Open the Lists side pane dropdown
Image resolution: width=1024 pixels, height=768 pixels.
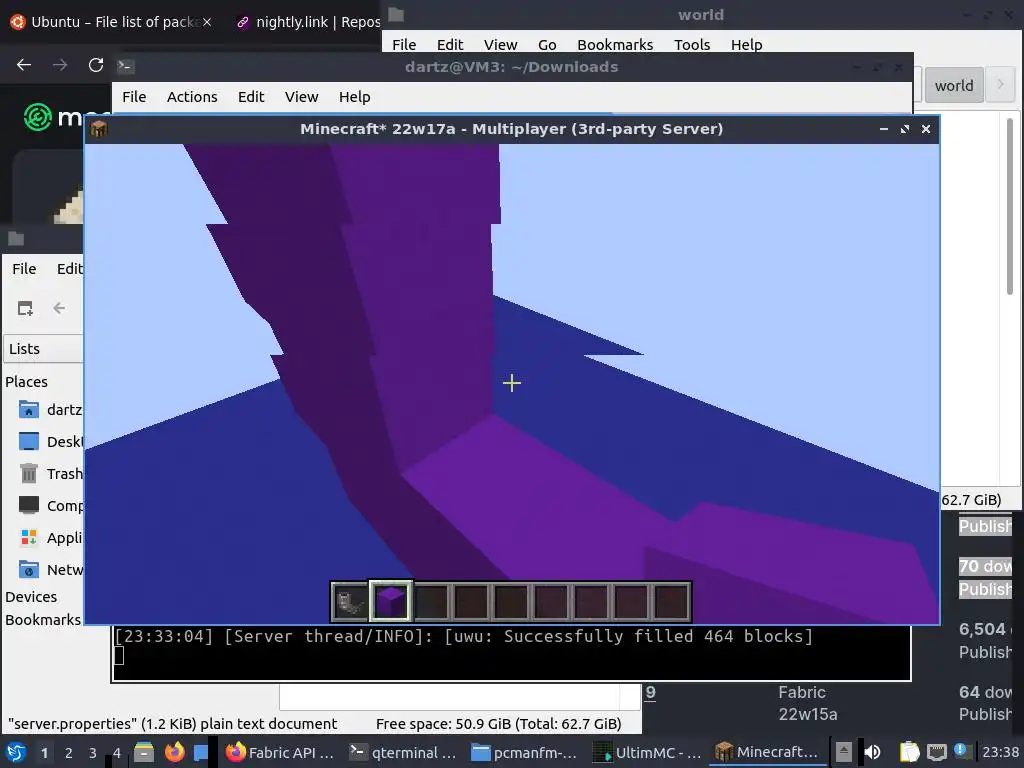point(44,349)
